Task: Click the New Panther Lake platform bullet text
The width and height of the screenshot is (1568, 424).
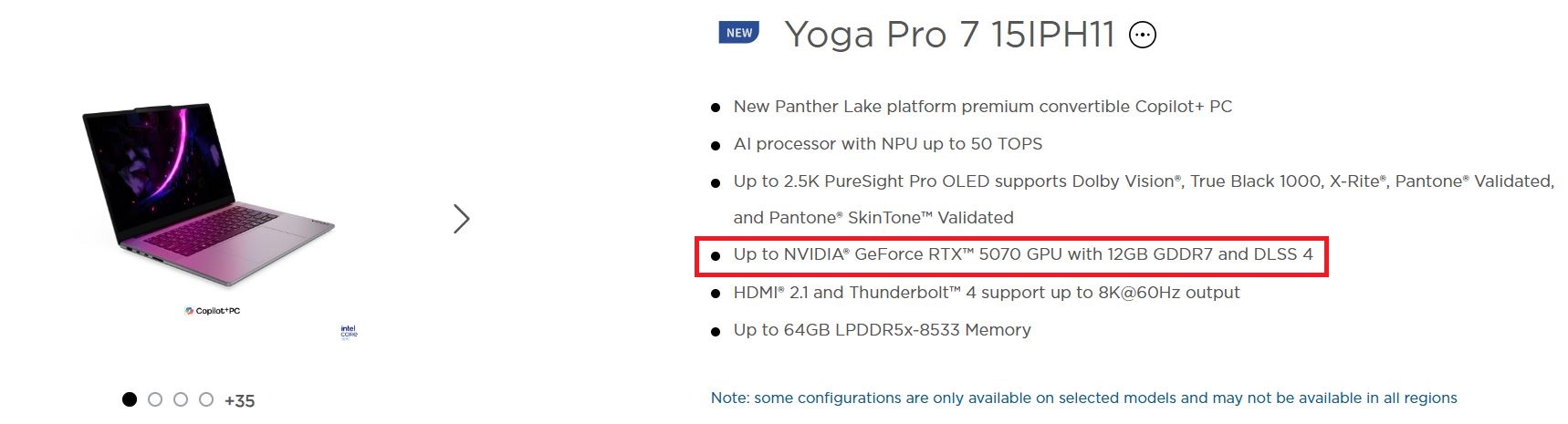Action: tap(982, 107)
